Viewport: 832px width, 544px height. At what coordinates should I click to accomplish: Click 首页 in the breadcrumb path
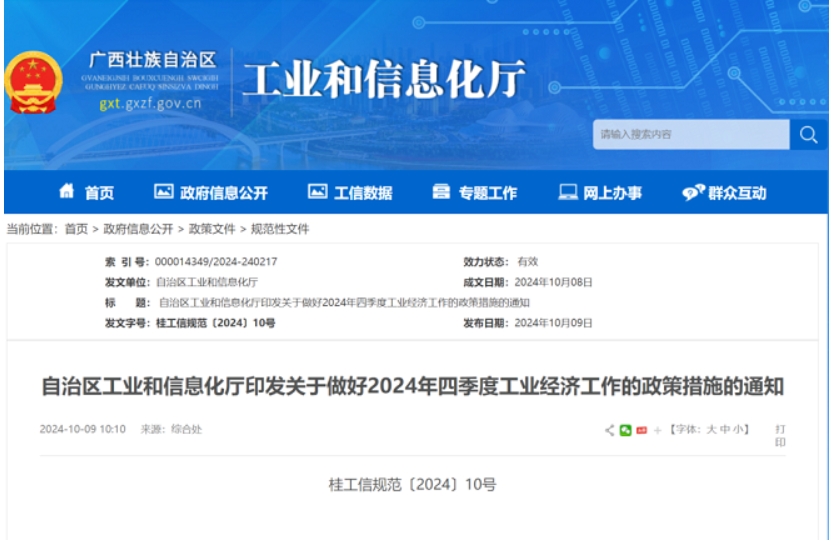(x=76, y=229)
